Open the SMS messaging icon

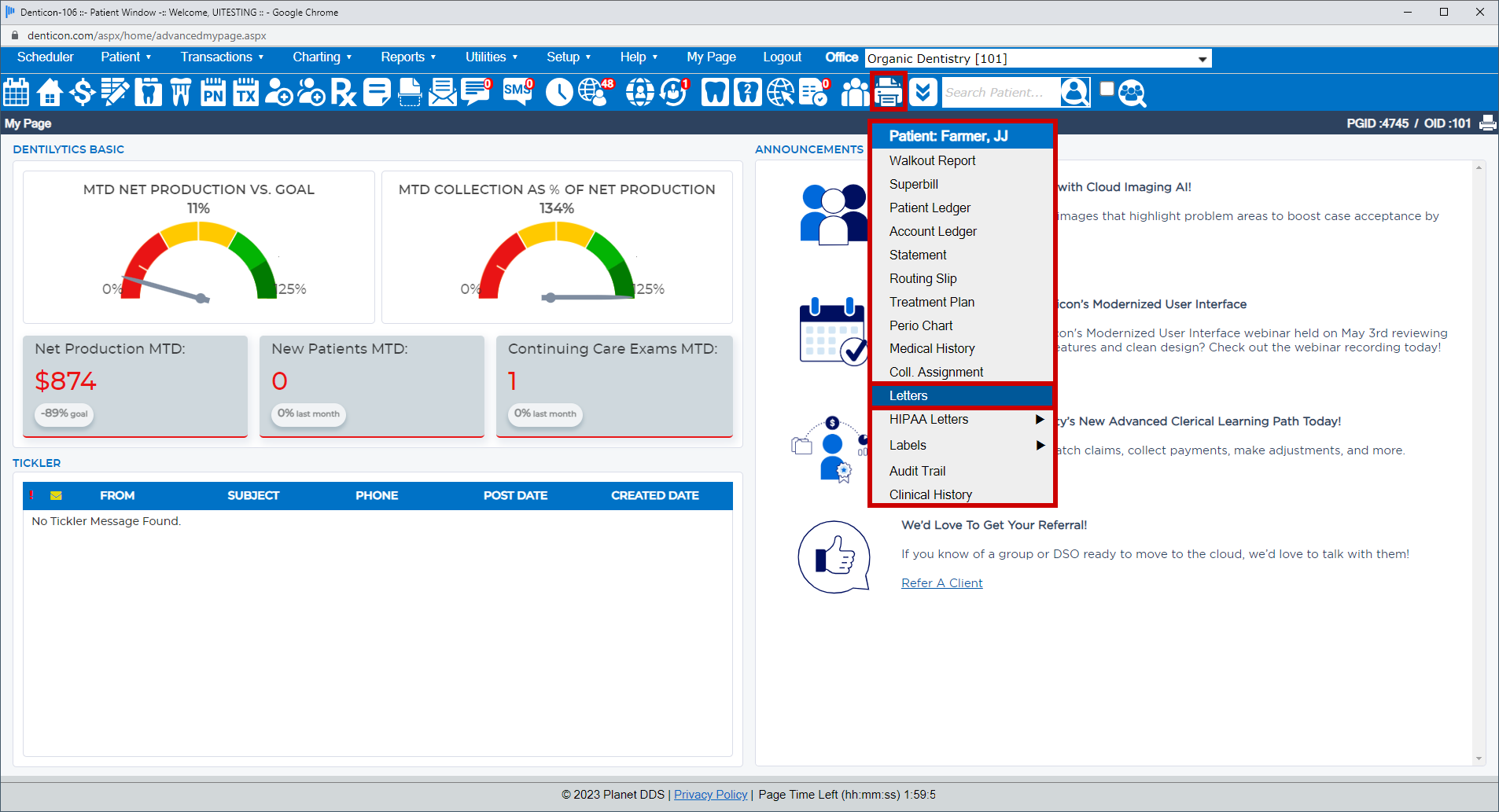pos(518,93)
